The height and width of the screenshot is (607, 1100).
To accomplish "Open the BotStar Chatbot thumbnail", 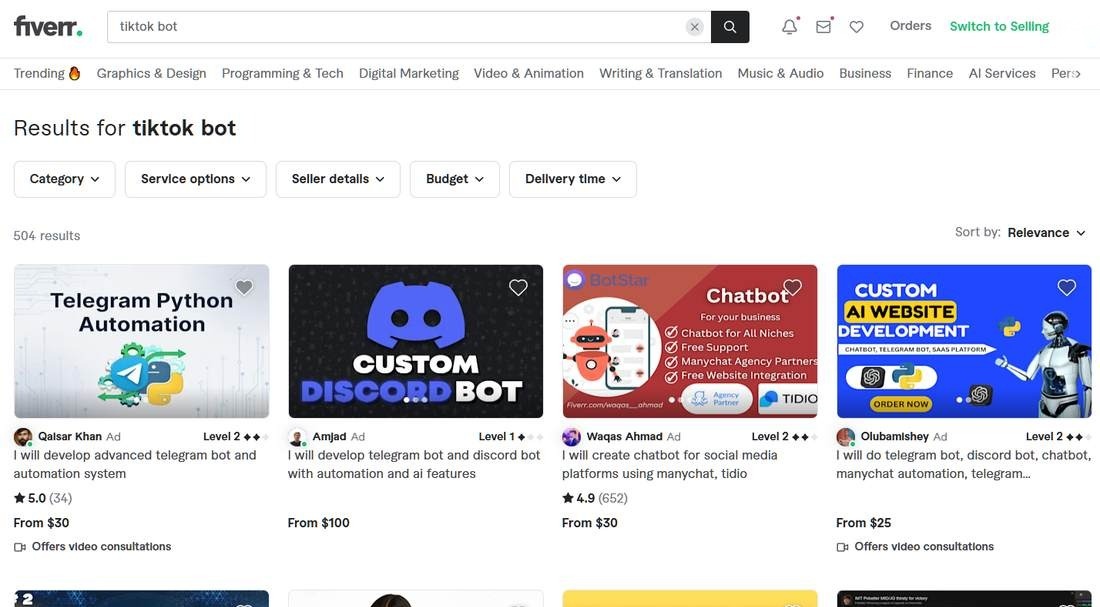I will click(x=690, y=341).
